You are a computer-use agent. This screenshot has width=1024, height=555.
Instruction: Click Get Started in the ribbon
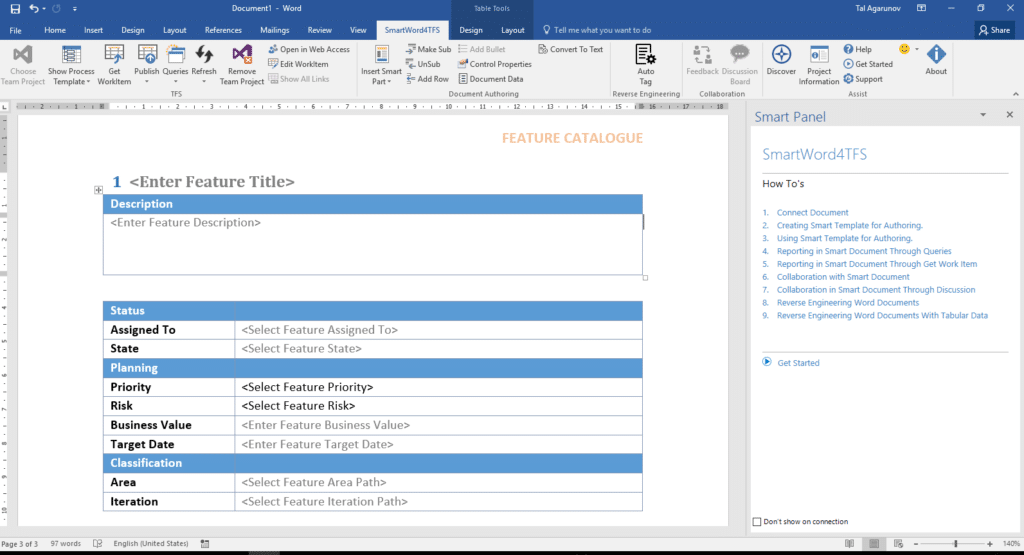[868, 64]
